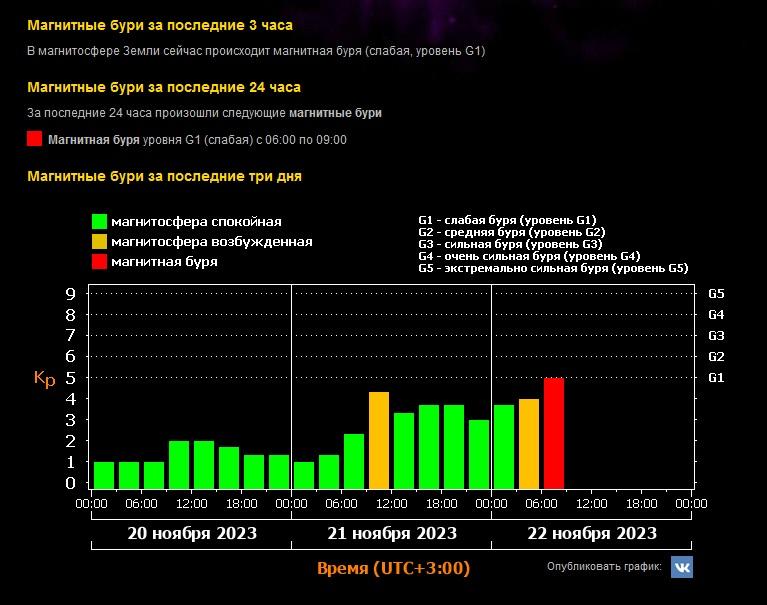Click the 'G1 - слабая буря' legend line
The image size is (767, 605).
(x=506, y=219)
